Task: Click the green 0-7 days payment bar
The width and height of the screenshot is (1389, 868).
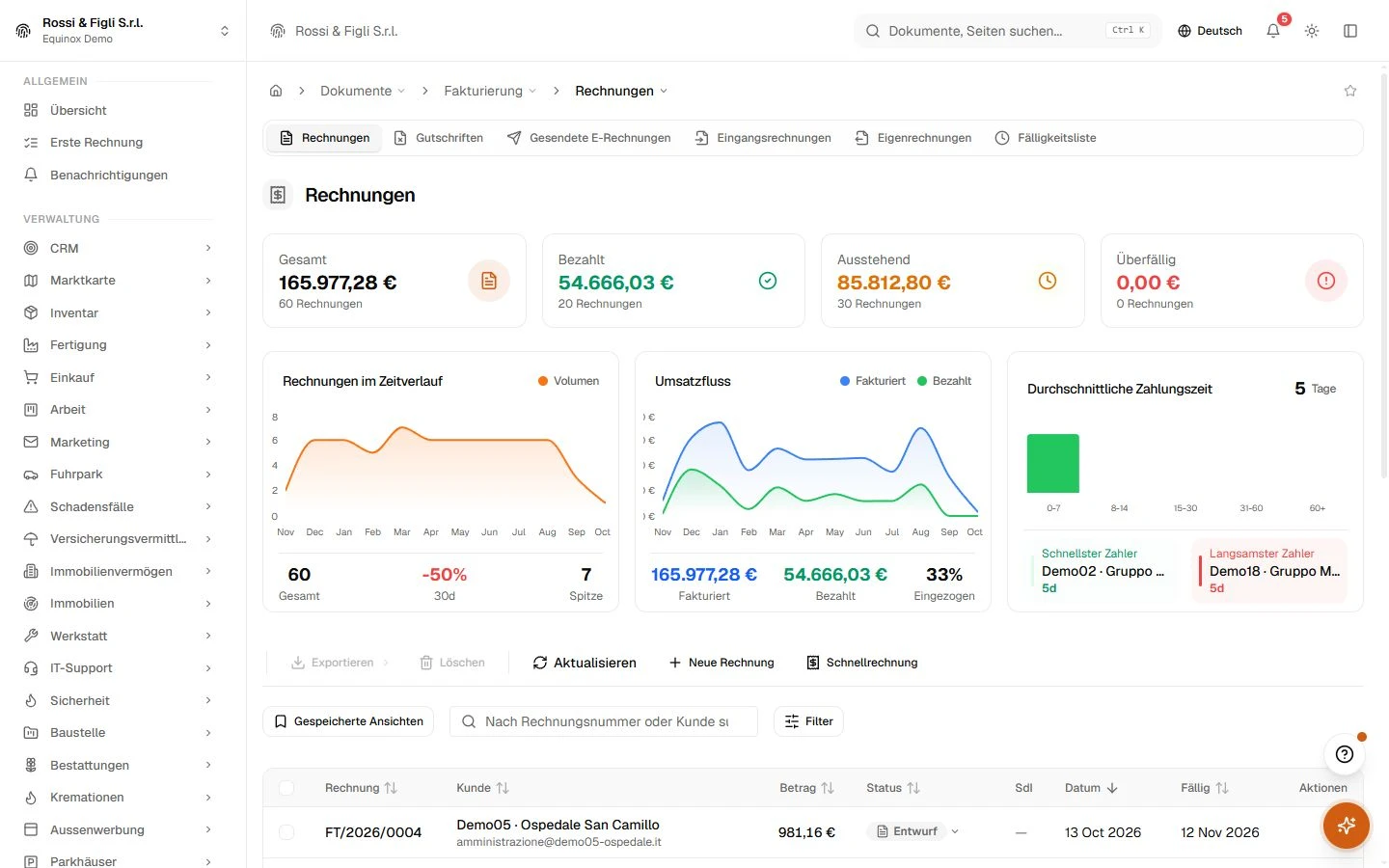Action: (x=1053, y=463)
